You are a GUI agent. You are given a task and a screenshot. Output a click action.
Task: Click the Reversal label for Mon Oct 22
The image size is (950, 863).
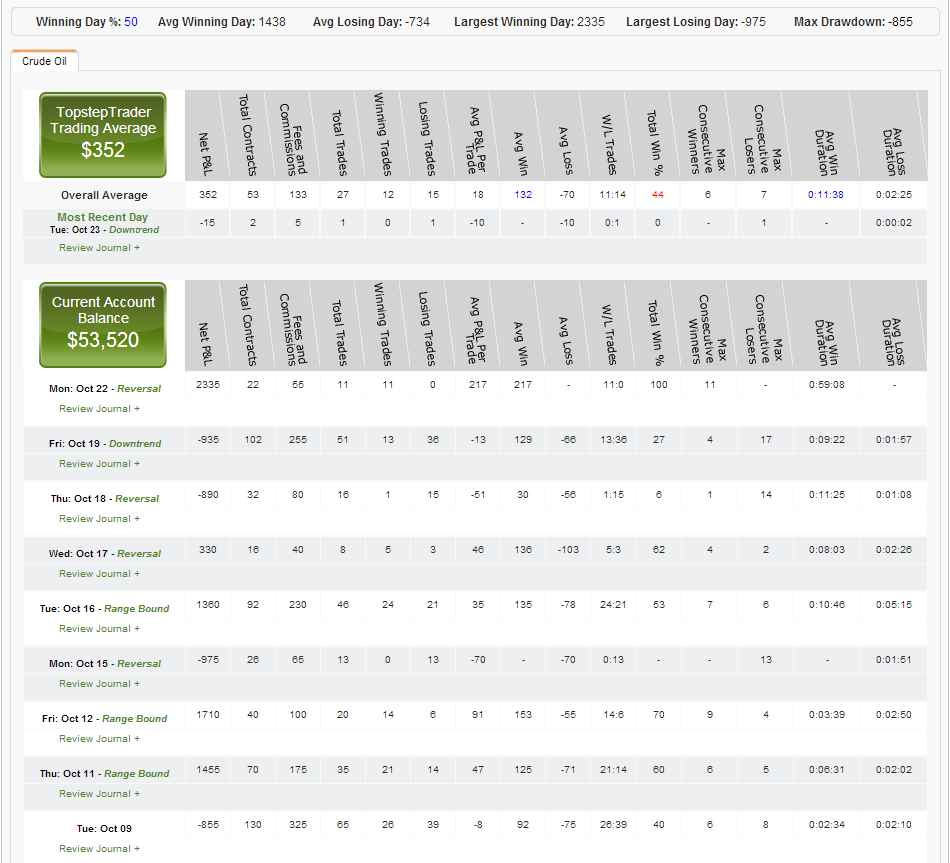[139, 389]
